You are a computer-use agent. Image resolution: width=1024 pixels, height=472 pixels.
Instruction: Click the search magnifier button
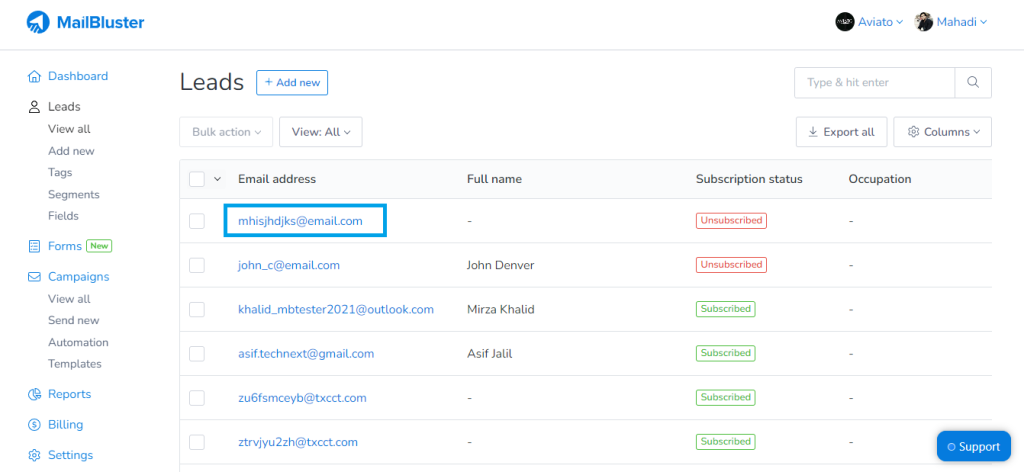click(973, 82)
